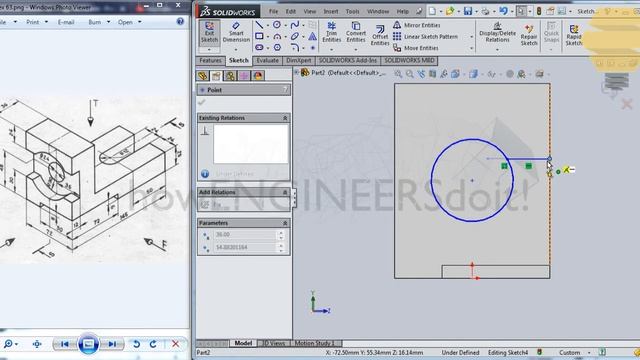Open the DimXpert tab
Screen dimensions: 640x360
click(x=299, y=60)
